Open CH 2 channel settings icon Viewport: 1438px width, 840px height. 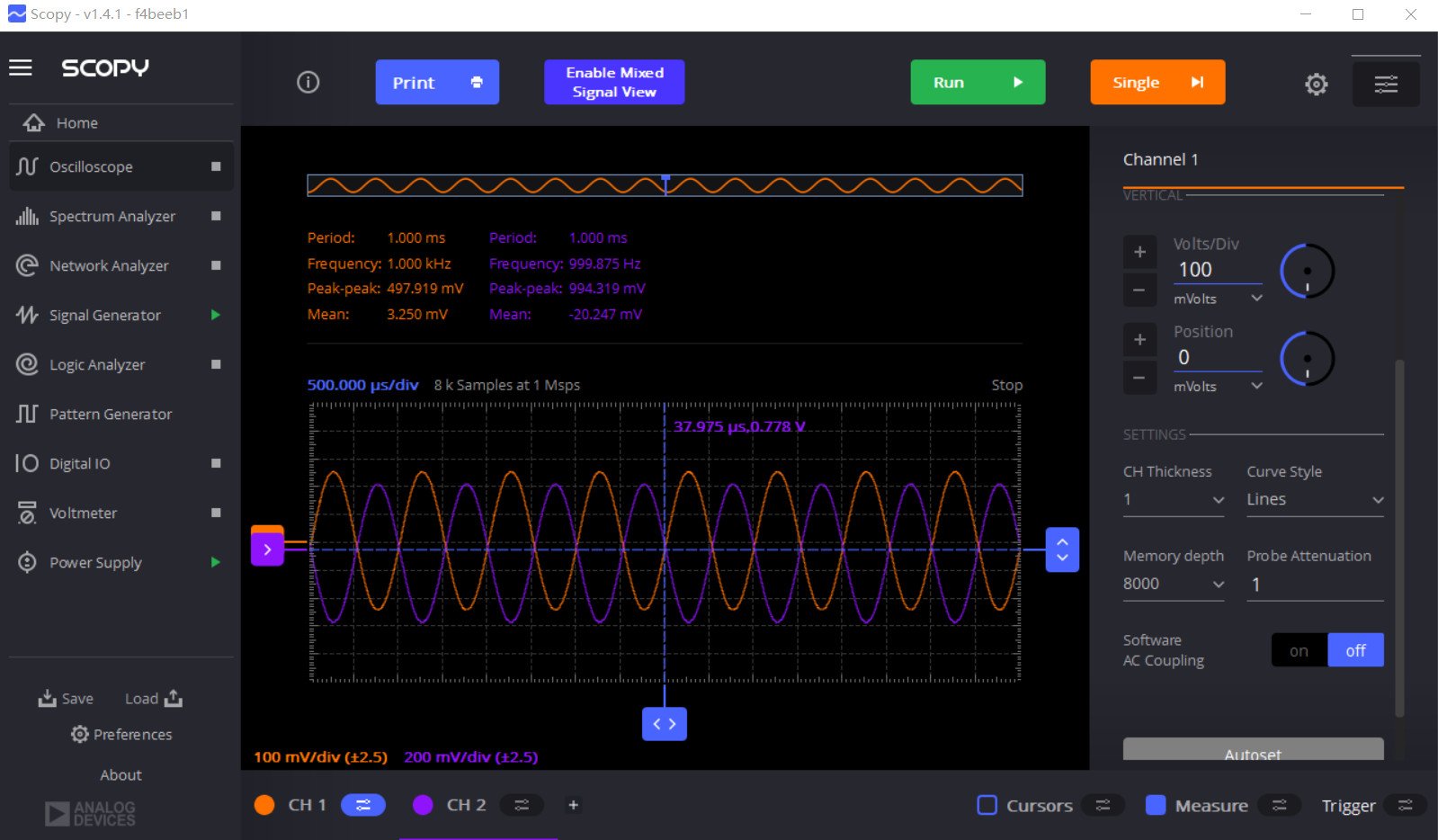[522, 805]
